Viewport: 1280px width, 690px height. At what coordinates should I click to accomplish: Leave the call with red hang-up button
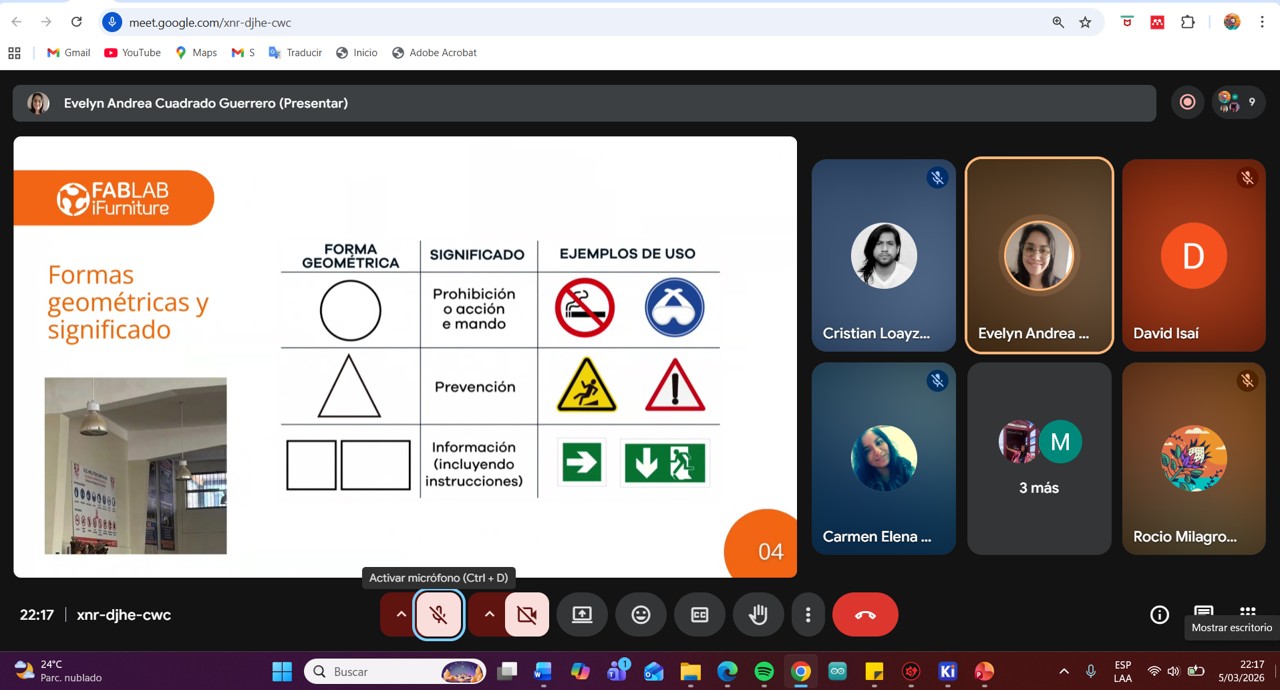click(x=865, y=615)
